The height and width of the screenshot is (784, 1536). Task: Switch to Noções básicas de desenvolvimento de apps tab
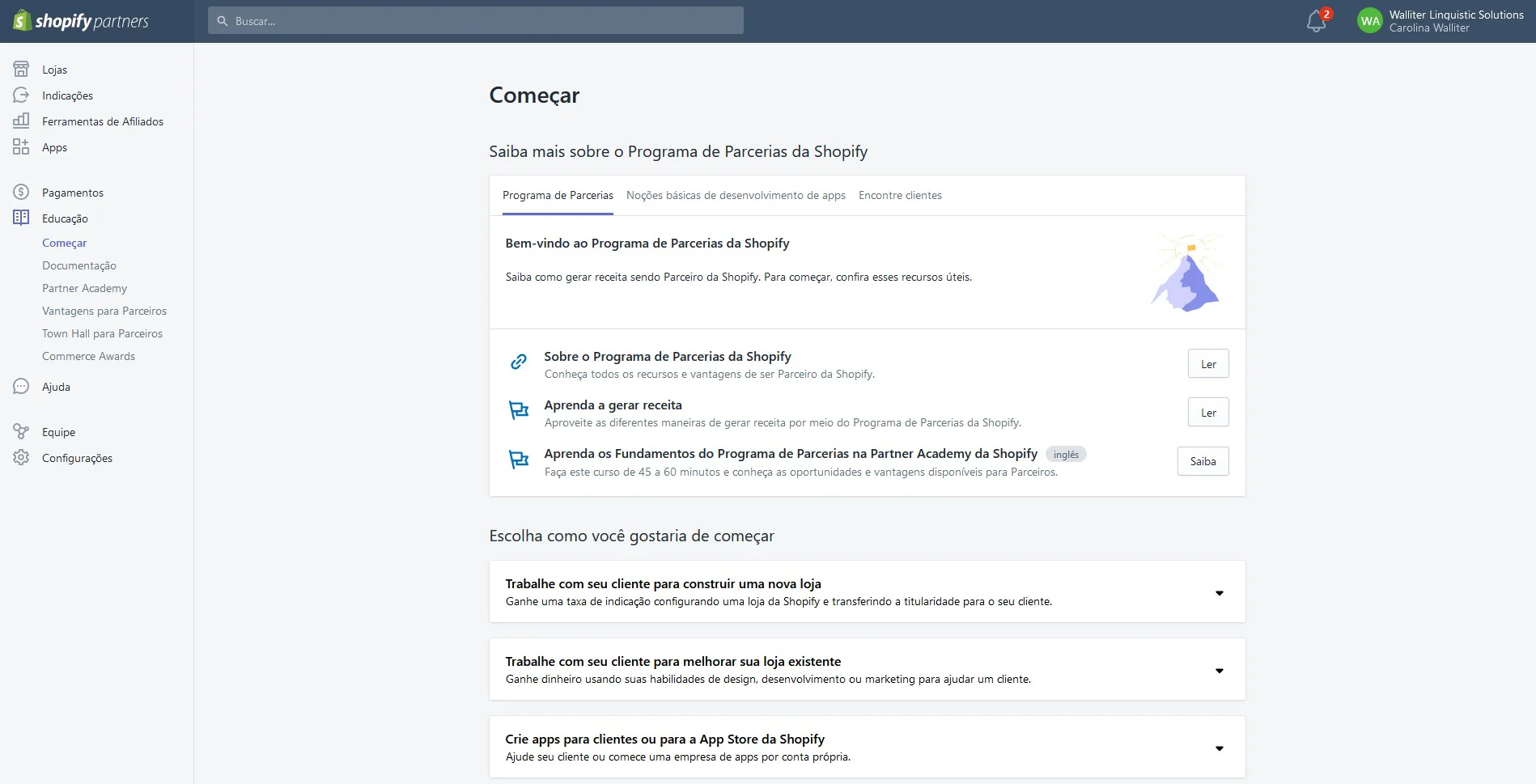[x=736, y=195]
